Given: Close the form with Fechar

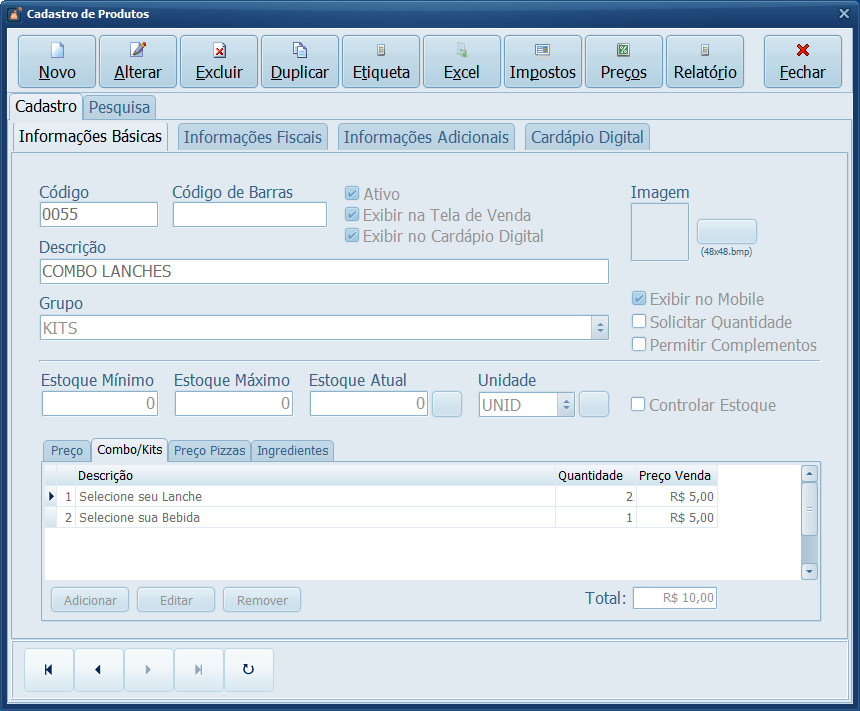Looking at the screenshot, I should (802, 61).
